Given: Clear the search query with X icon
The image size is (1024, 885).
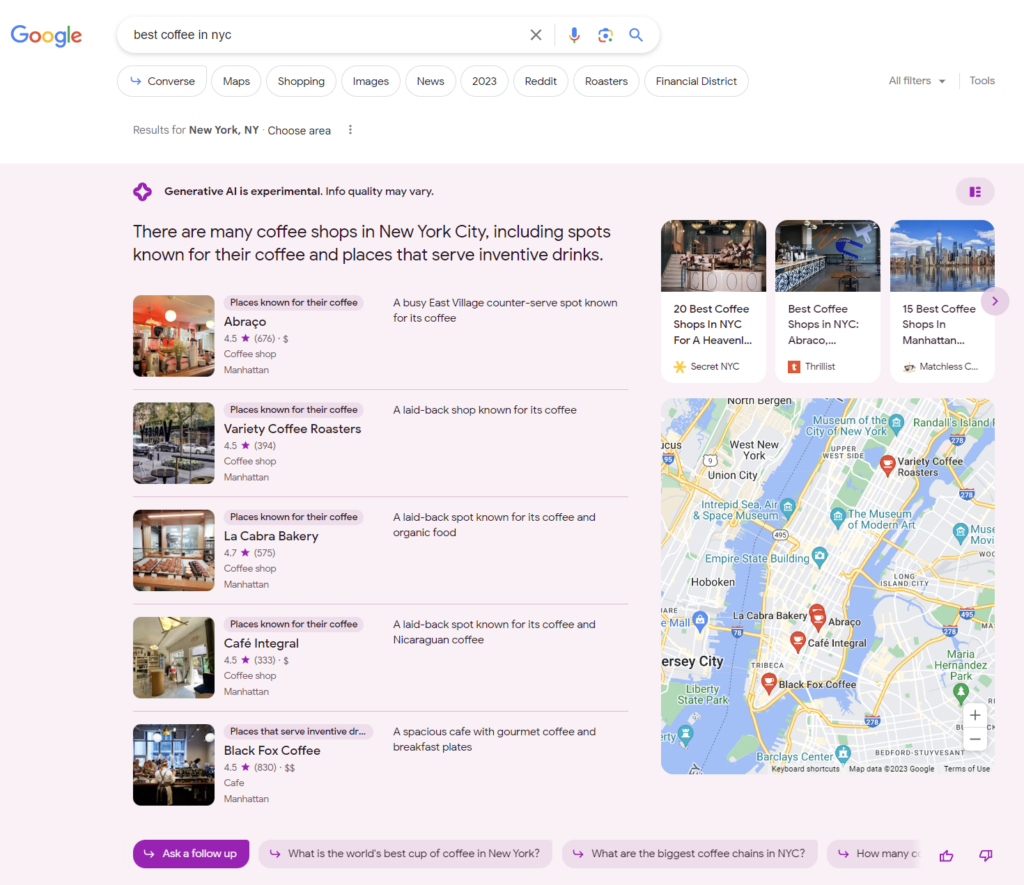Looking at the screenshot, I should point(536,35).
